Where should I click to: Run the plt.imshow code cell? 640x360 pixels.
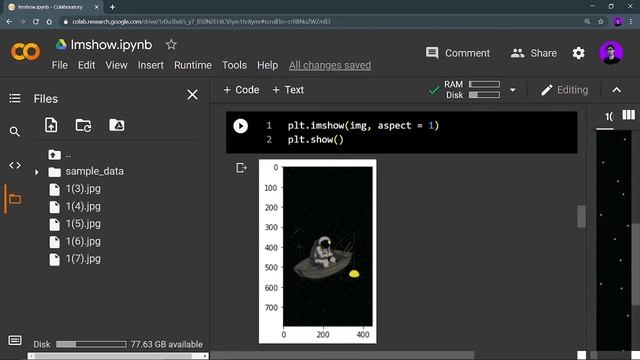pos(240,126)
